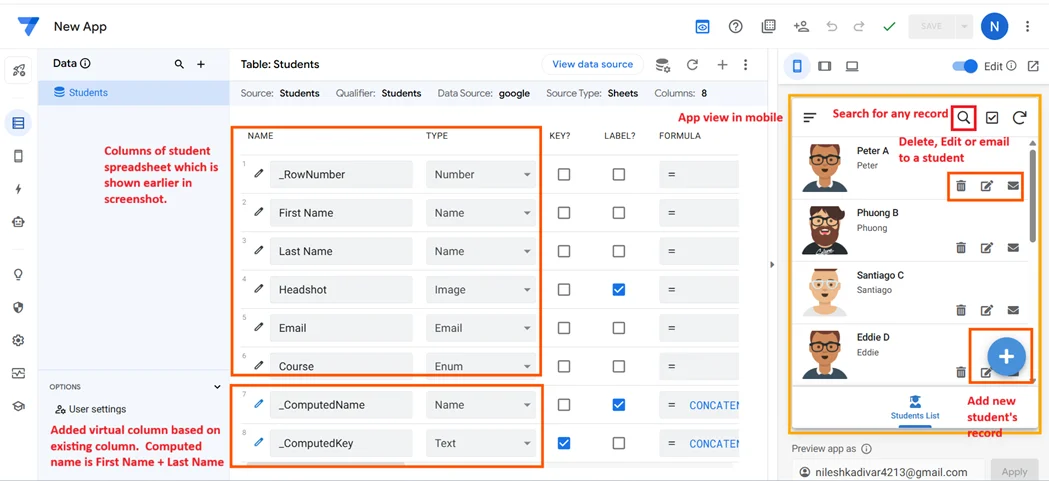Click the email icon for Phuong B
This screenshot has width=1049, height=481.
tap(1013, 248)
